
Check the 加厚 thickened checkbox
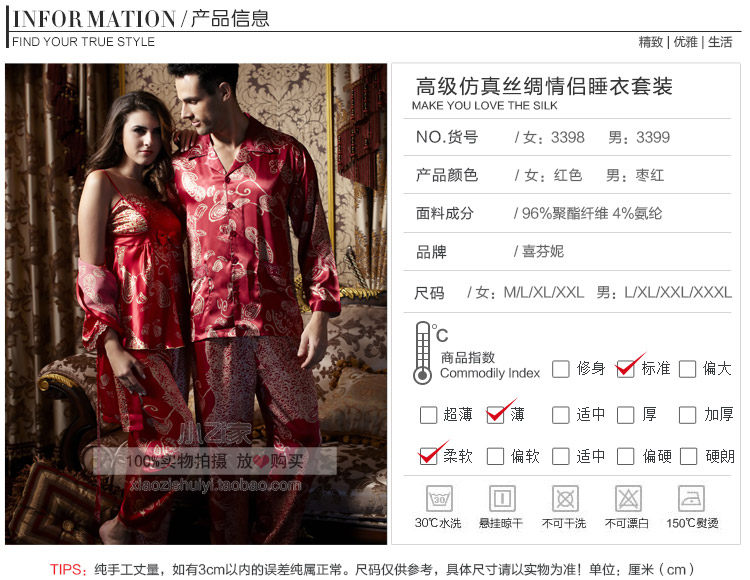point(687,415)
